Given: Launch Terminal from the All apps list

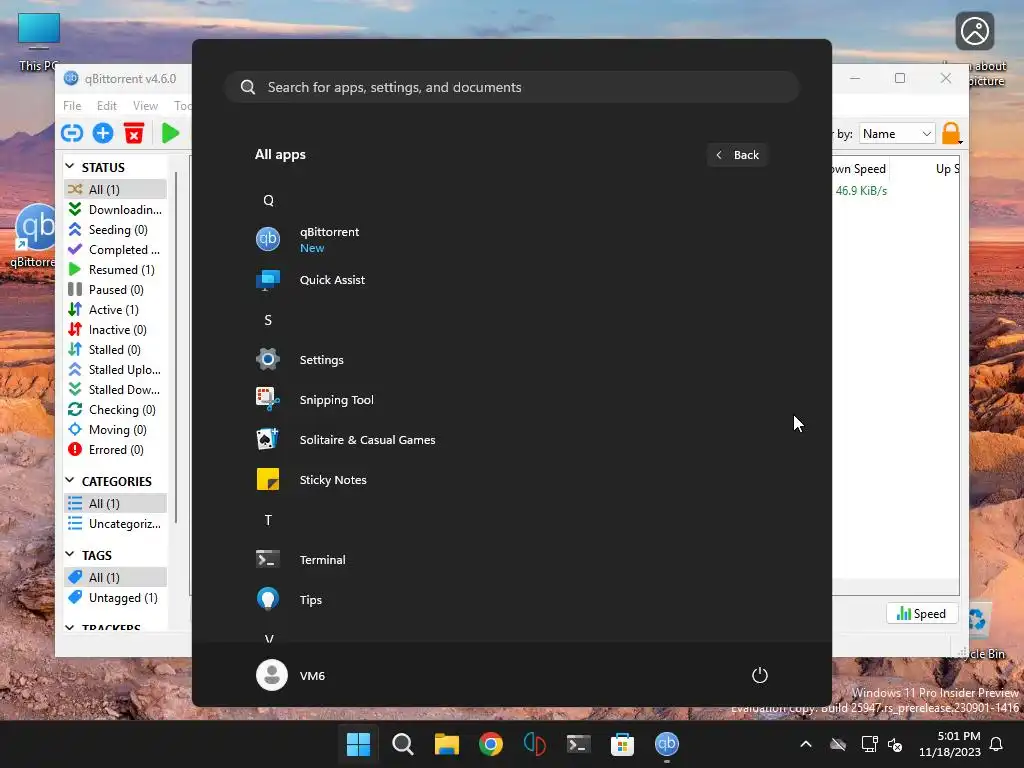Looking at the screenshot, I should tap(323, 560).
